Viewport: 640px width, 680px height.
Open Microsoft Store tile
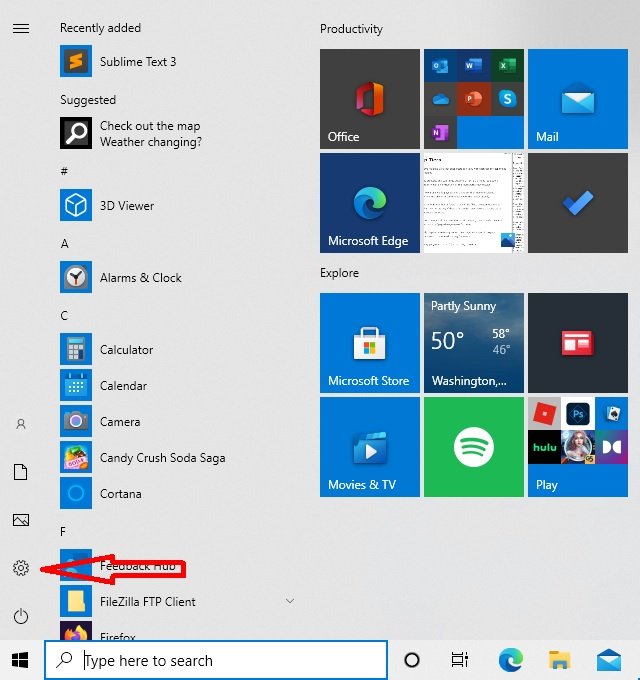[370, 343]
